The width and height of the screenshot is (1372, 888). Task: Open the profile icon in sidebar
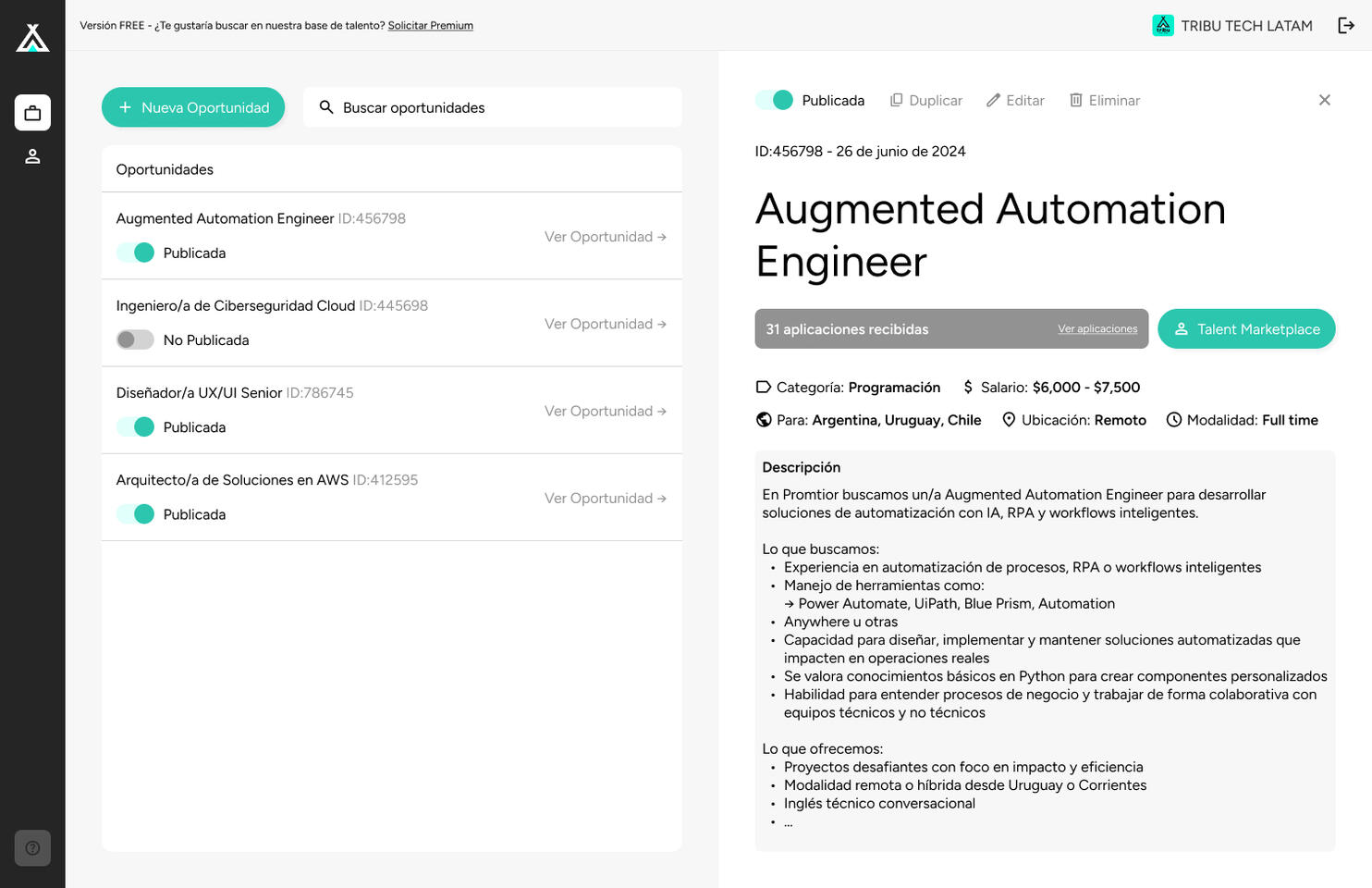pyautogui.click(x=32, y=156)
